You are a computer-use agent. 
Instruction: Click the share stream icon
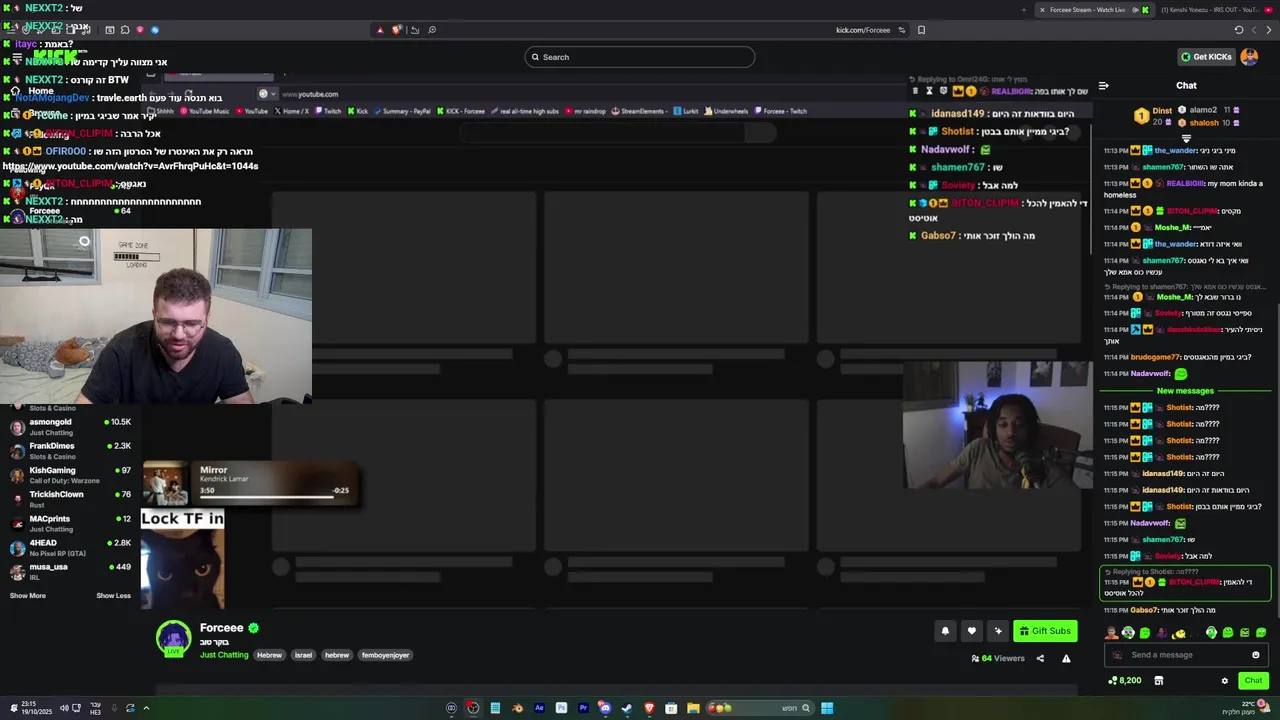1040,658
